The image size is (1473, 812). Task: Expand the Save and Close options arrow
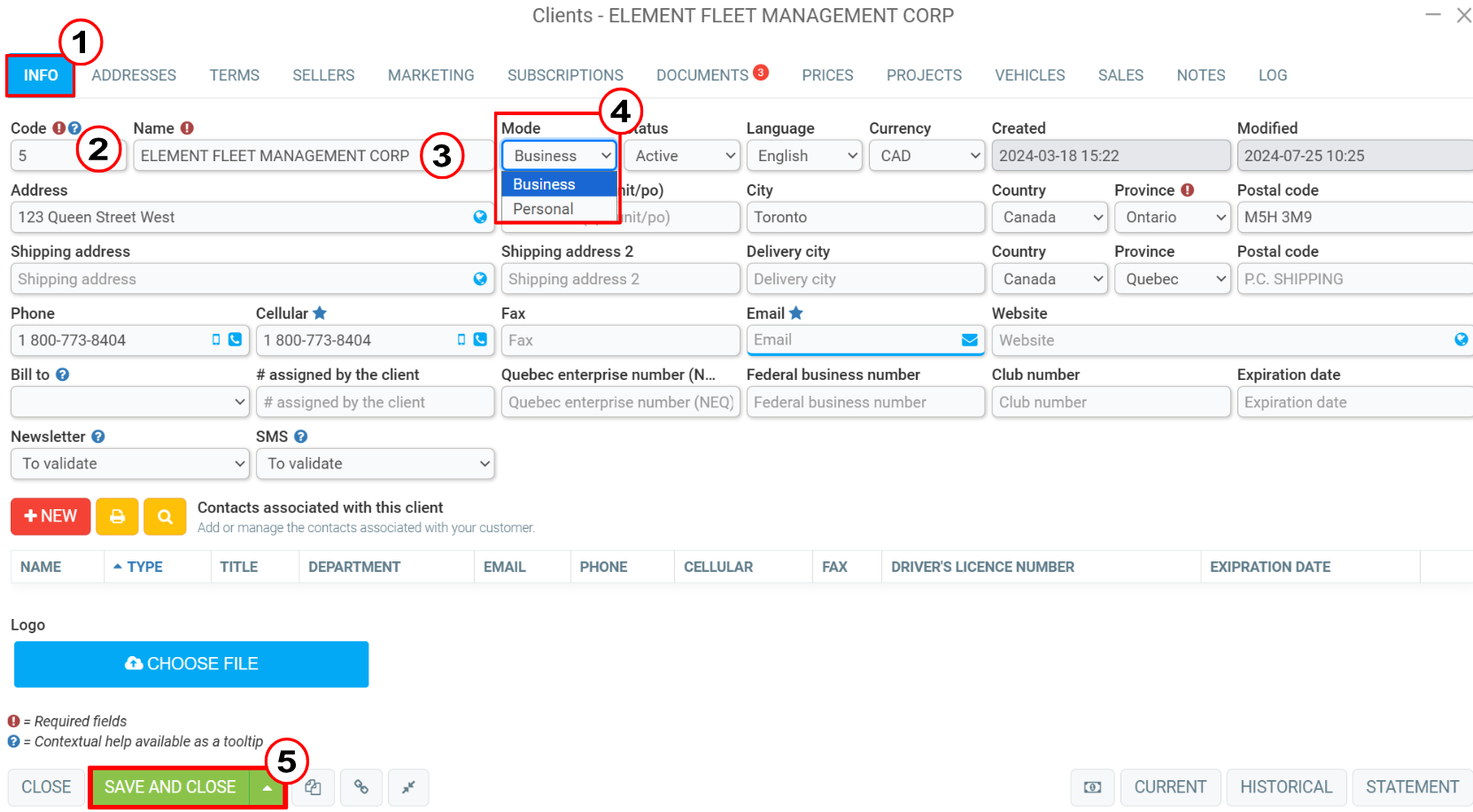(x=267, y=787)
